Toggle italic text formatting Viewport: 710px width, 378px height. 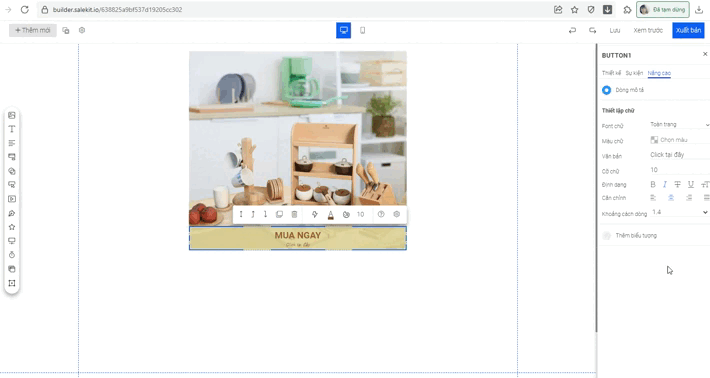pos(665,184)
